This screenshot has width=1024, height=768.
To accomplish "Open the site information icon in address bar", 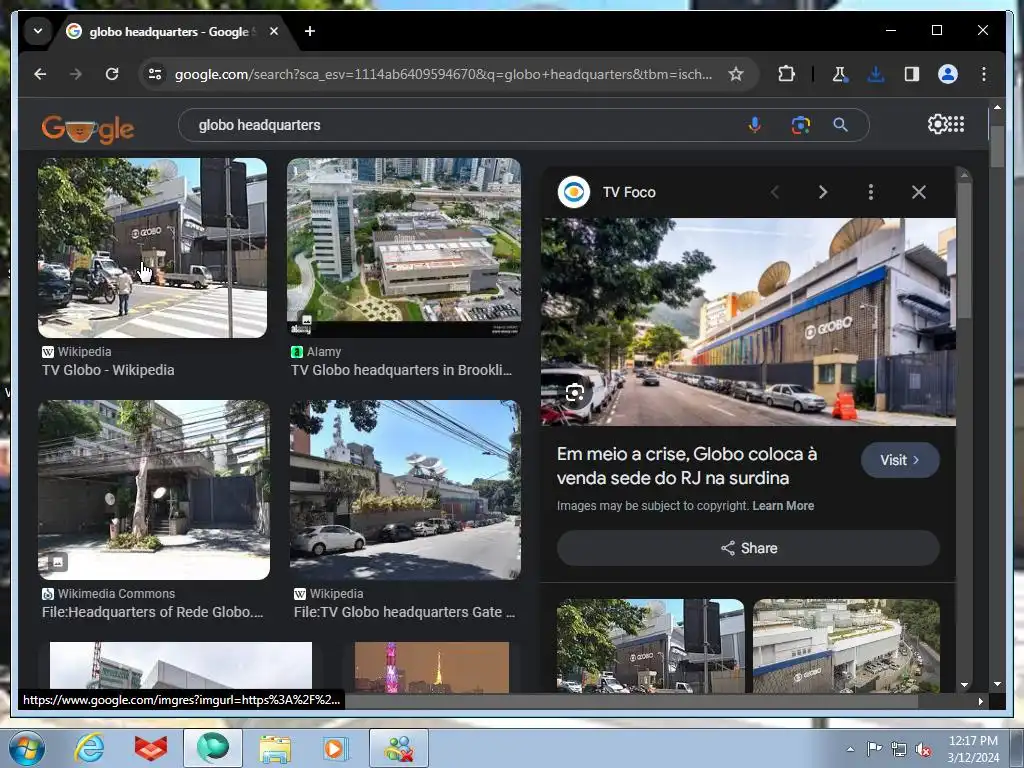I will [x=155, y=74].
